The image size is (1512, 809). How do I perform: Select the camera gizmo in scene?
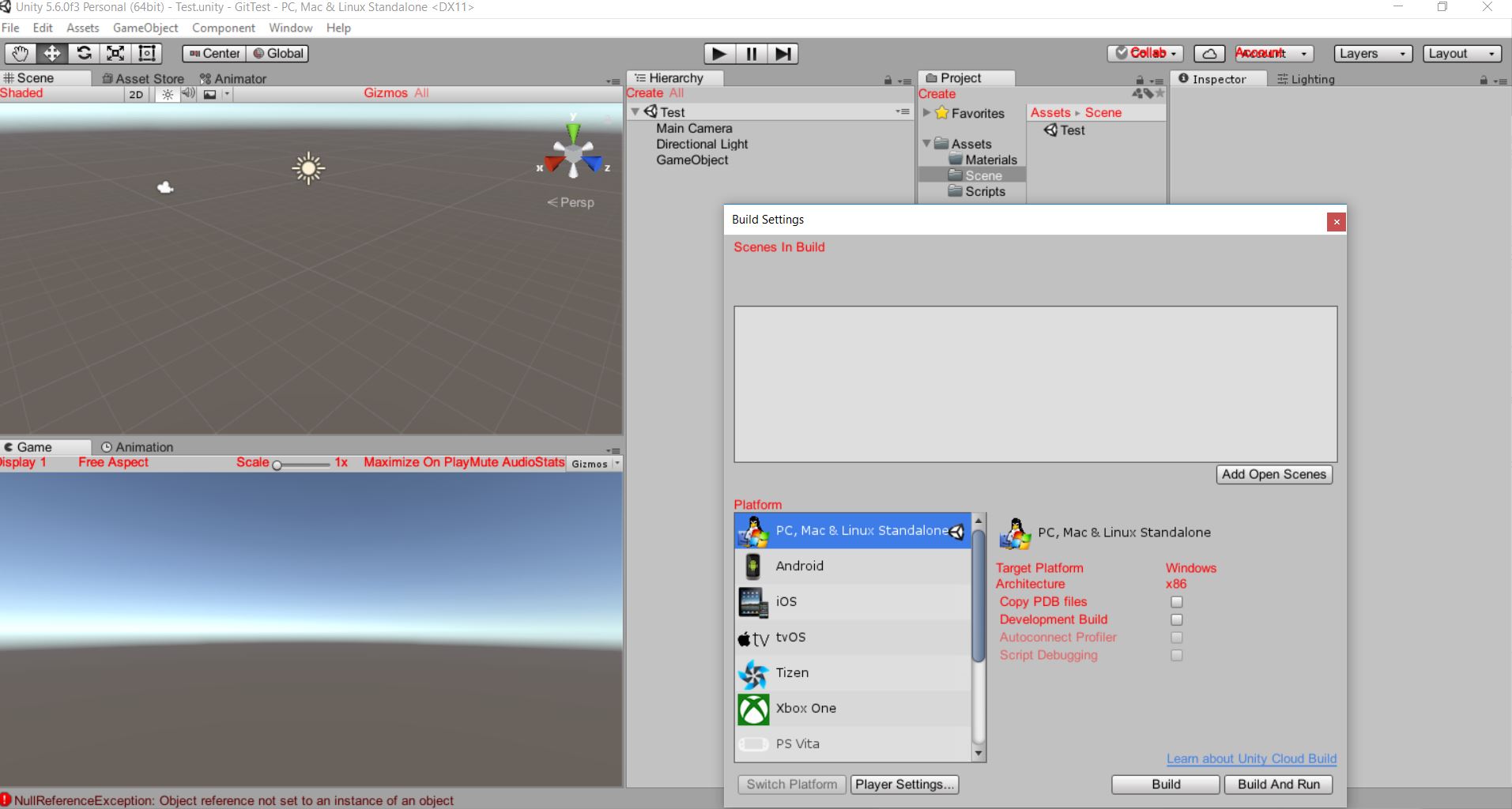pos(165,187)
